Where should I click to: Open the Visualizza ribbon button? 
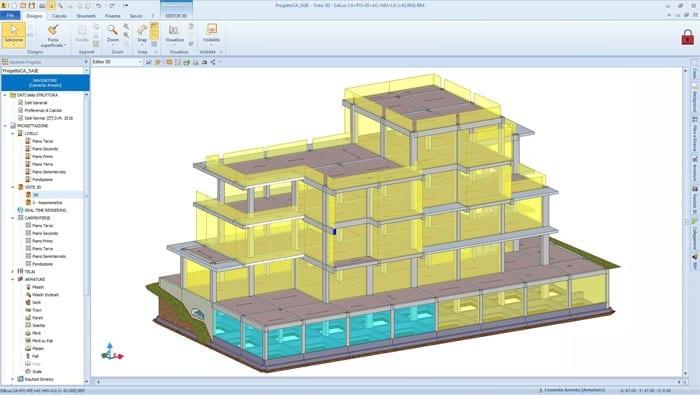[x=174, y=33]
